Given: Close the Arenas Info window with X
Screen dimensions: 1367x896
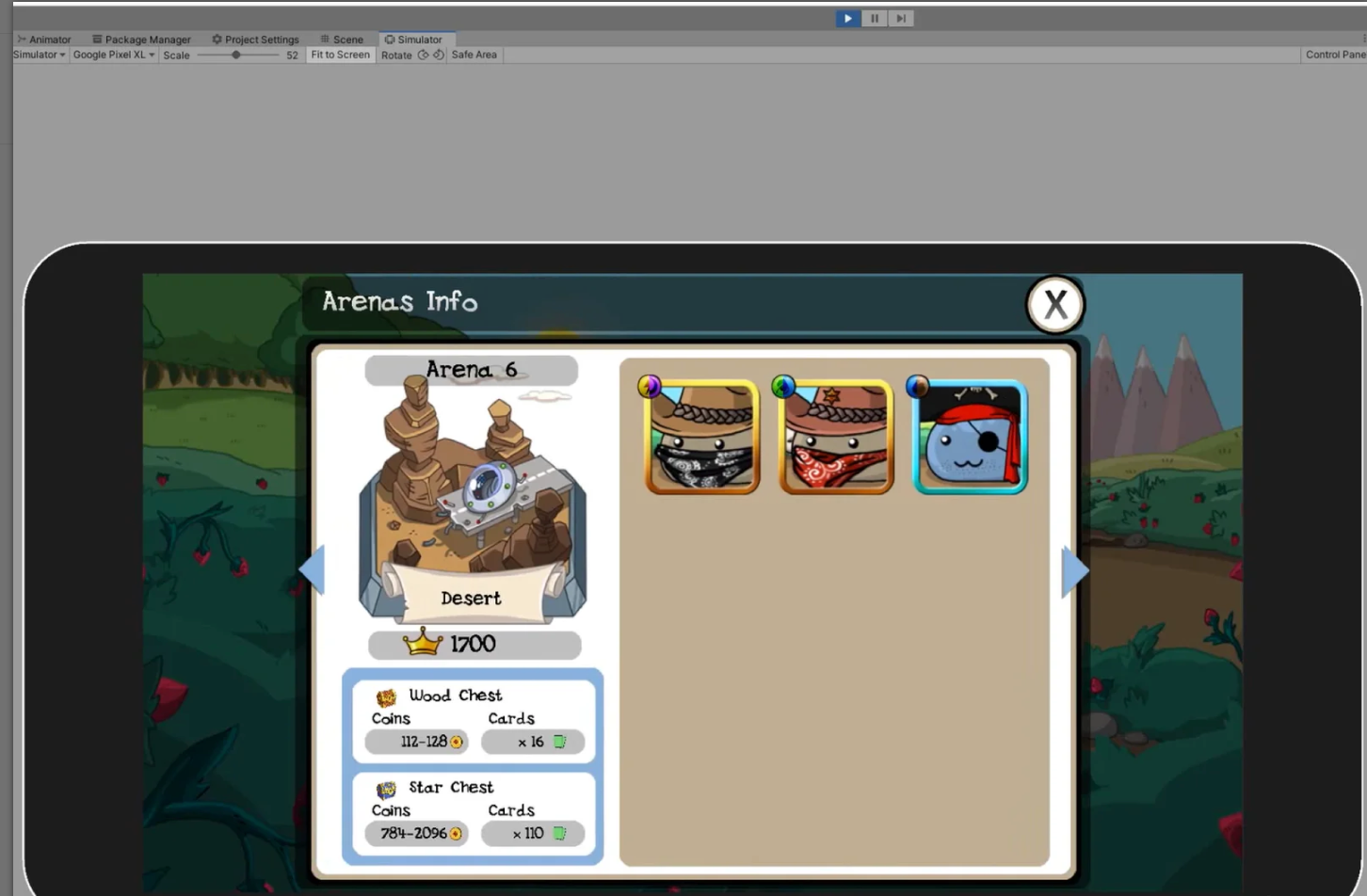Looking at the screenshot, I should click(1055, 304).
